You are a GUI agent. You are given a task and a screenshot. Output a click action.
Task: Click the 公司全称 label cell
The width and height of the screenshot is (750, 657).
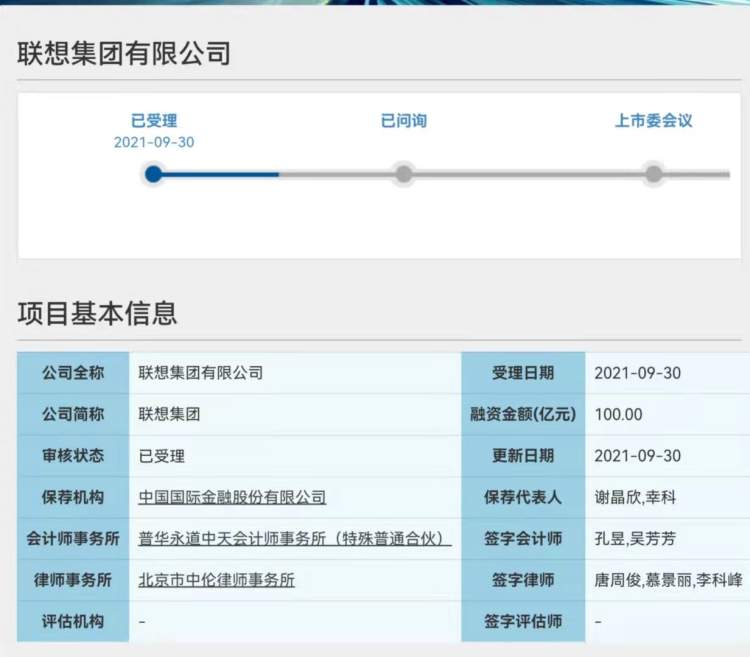(73, 373)
